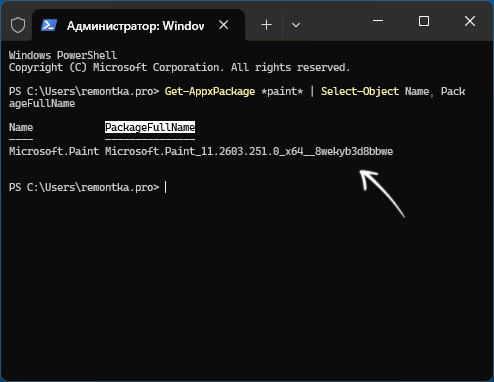This screenshot has width=494, height=382.
Task: Open a new tab with the plus icon
Action: click(266, 25)
